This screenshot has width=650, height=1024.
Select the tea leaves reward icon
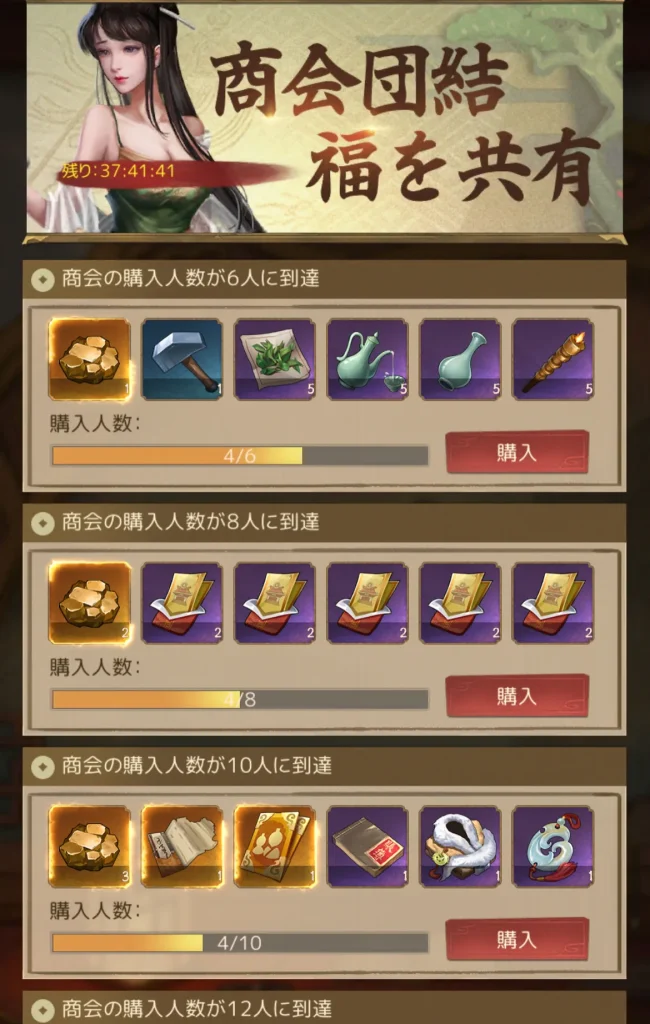coord(275,359)
